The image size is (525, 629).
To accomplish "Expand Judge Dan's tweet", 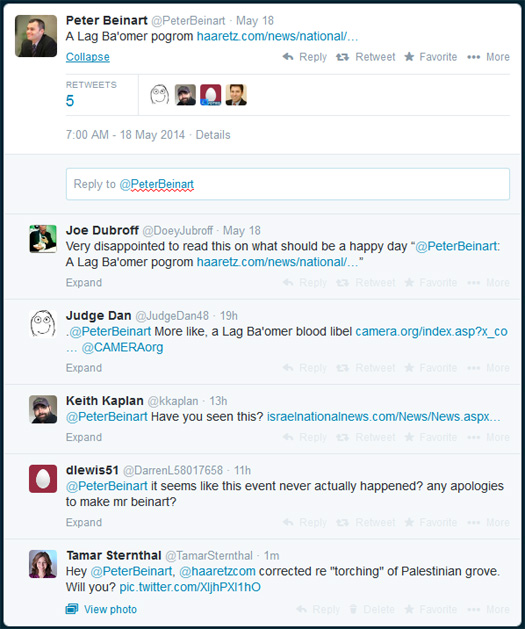I will coord(84,368).
